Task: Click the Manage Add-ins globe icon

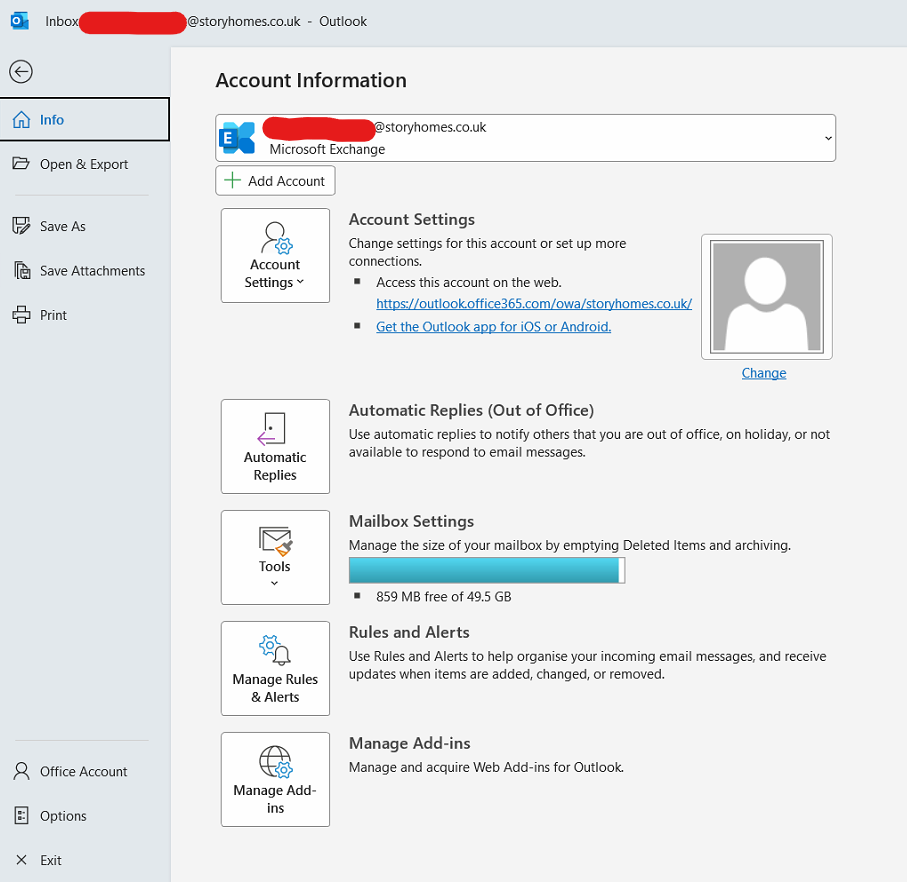Action: 276,762
